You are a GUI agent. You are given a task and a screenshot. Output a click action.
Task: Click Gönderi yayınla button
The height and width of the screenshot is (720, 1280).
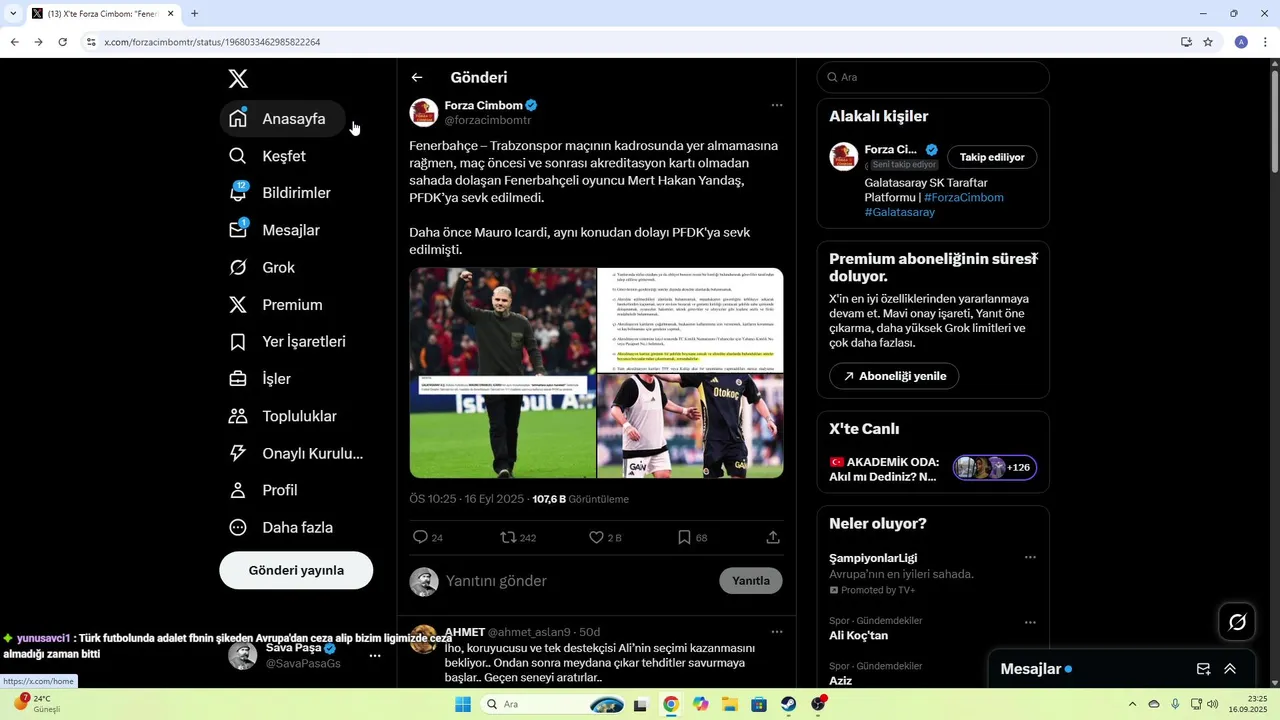click(296, 570)
